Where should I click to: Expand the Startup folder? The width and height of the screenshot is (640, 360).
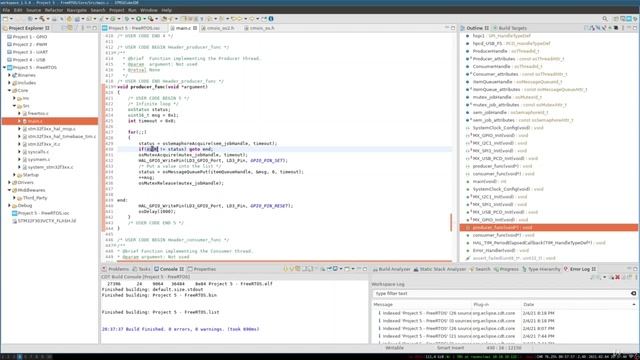pos(14,175)
